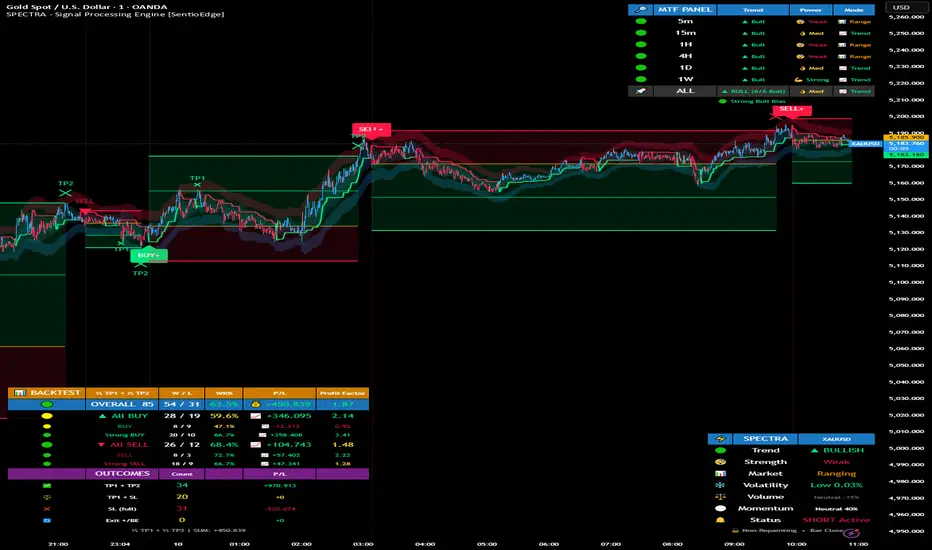Click the green dot before Strong Bull Bias
Screen dimensions: 932x550
(723, 101)
